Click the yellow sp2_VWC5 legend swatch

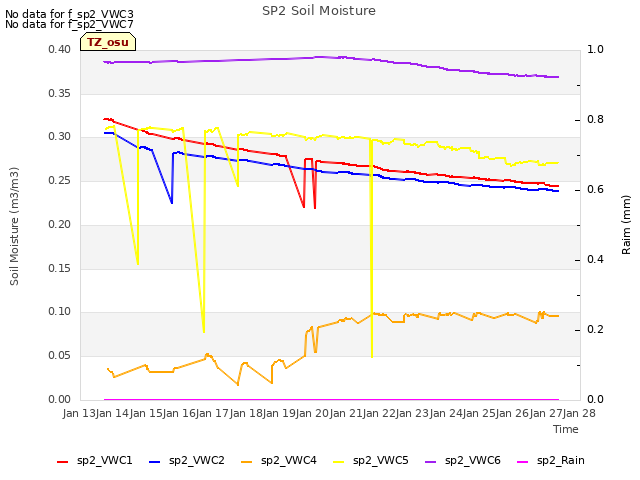click(338, 462)
